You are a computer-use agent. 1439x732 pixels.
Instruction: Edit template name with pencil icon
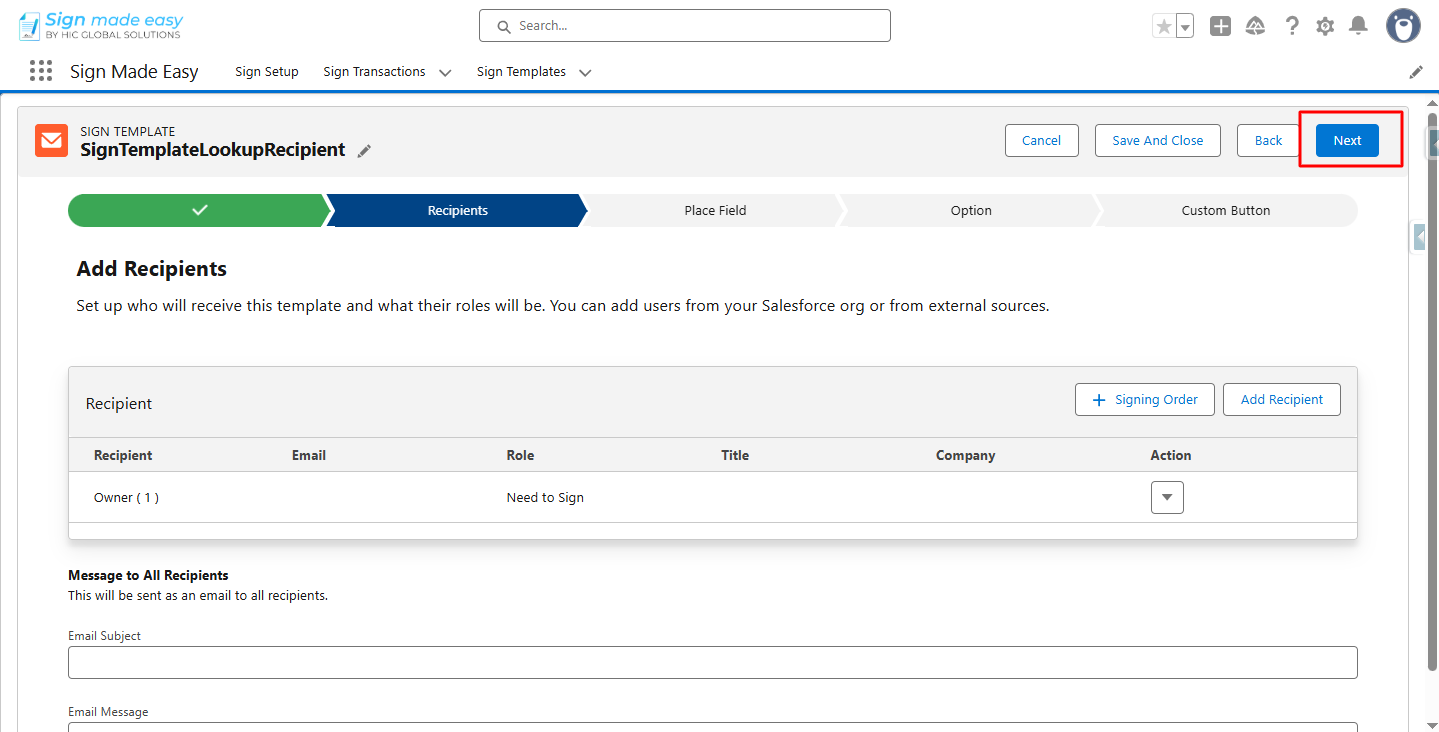pos(365,151)
